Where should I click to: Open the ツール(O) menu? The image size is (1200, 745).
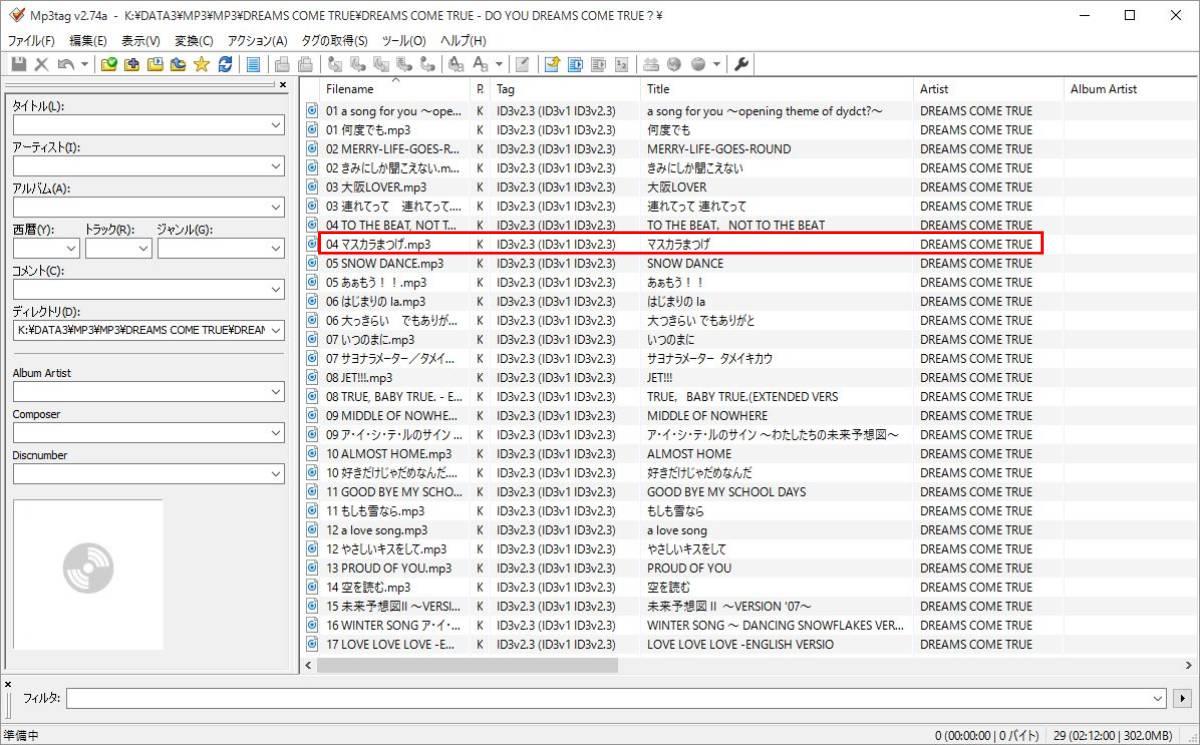tap(404, 41)
